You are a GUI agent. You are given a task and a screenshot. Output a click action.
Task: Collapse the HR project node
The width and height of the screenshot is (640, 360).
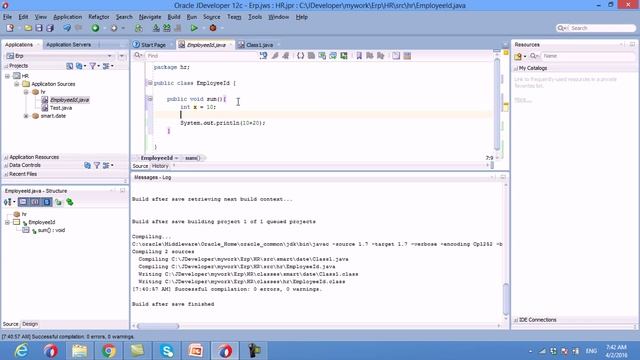click(7, 76)
